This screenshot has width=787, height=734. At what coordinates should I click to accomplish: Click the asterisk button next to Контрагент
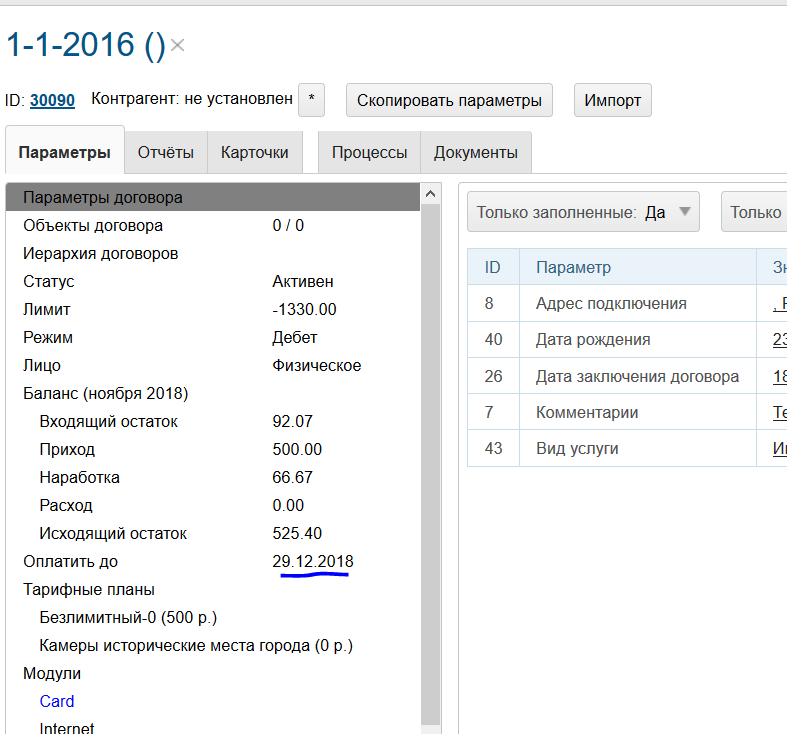coord(312,100)
